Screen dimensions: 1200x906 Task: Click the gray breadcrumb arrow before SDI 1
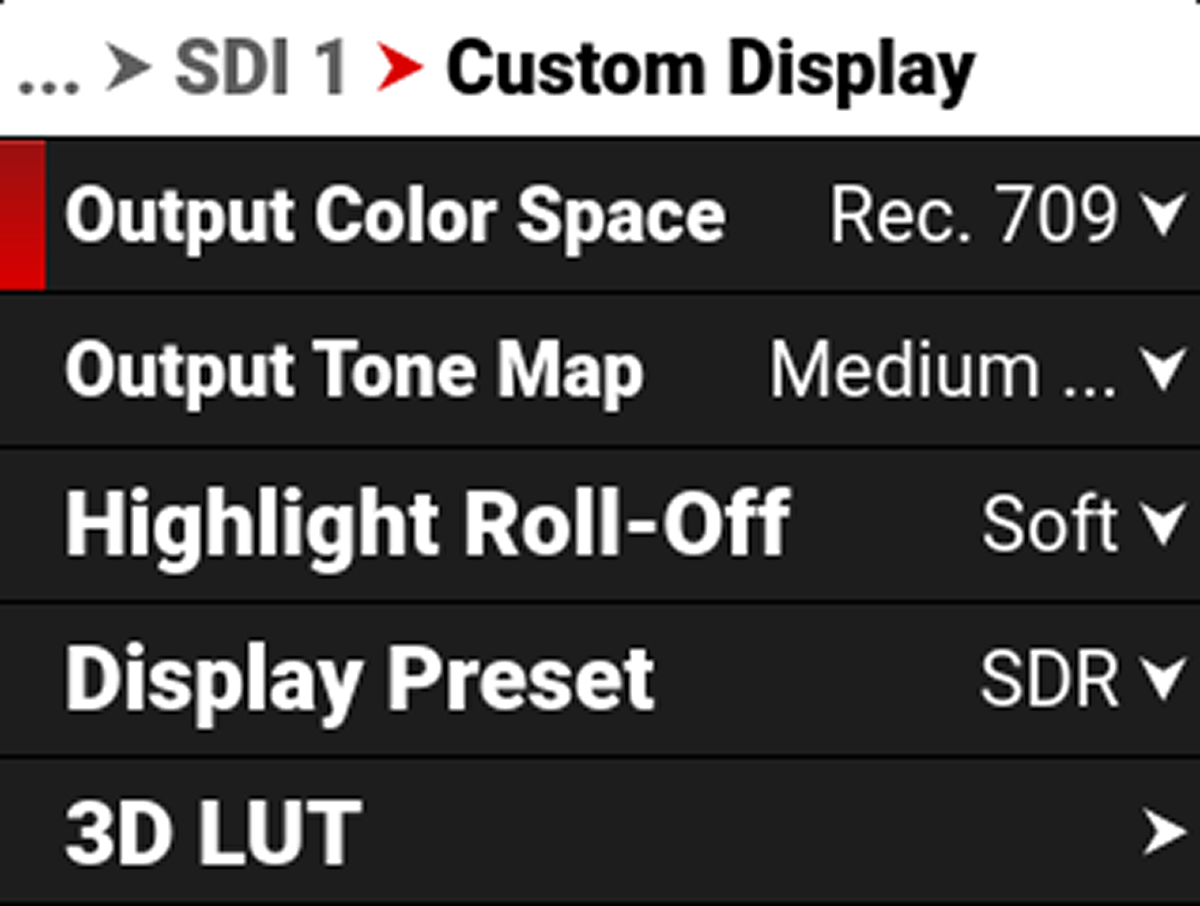(x=128, y=70)
